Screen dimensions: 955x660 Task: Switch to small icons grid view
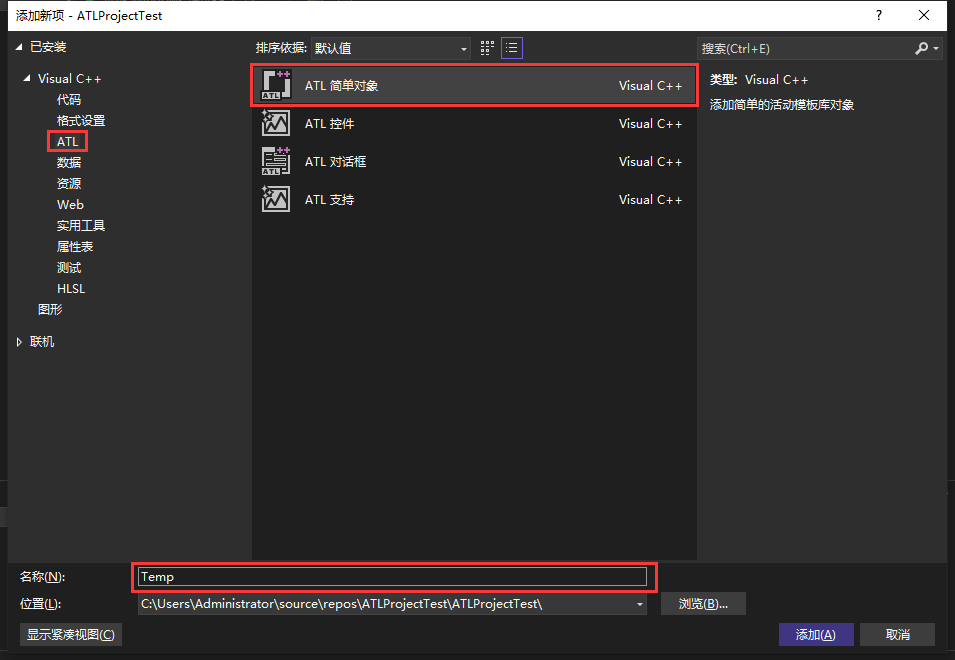pyautogui.click(x=487, y=48)
